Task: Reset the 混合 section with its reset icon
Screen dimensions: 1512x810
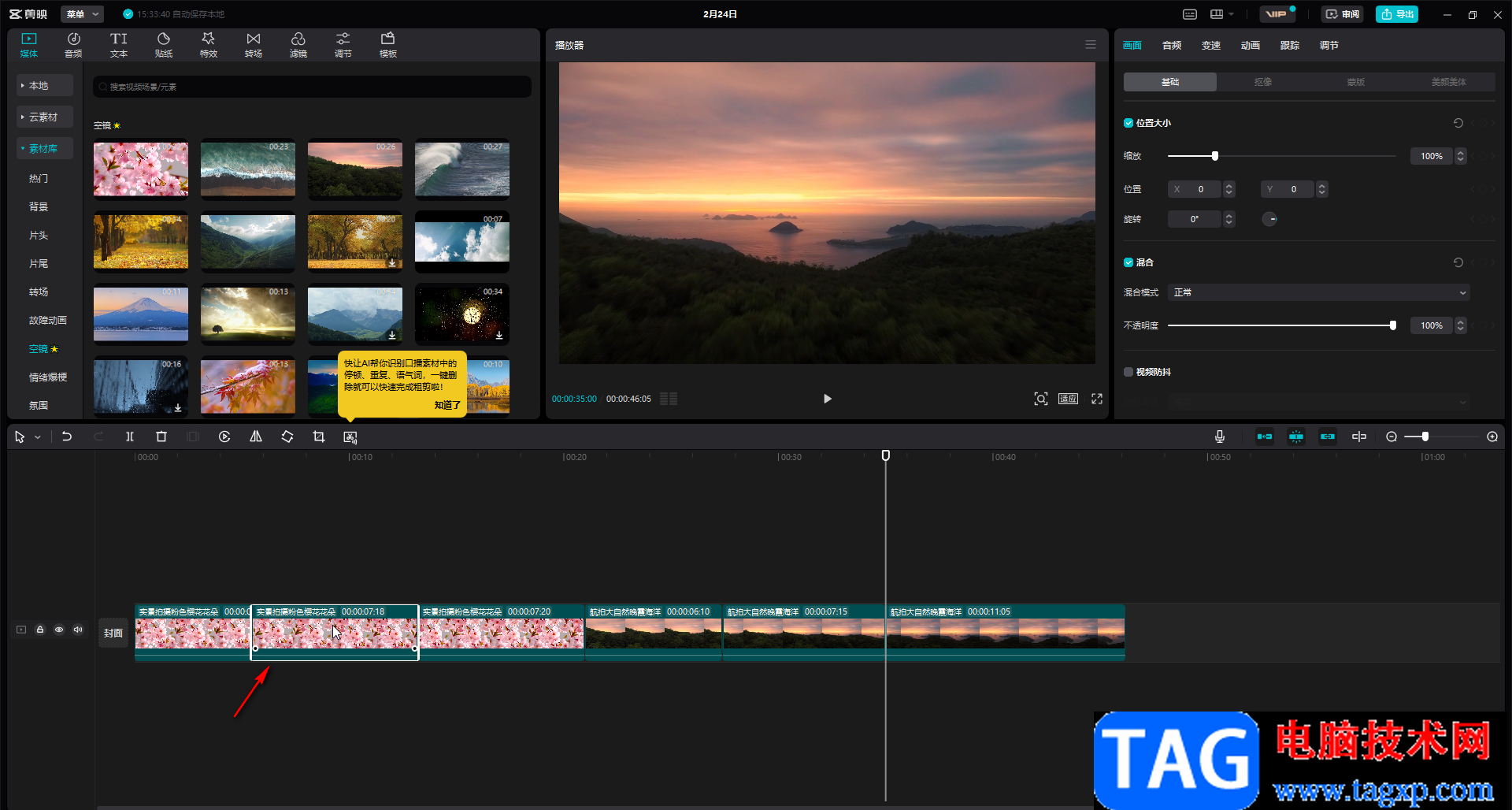Action: (x=1458, y=262)
